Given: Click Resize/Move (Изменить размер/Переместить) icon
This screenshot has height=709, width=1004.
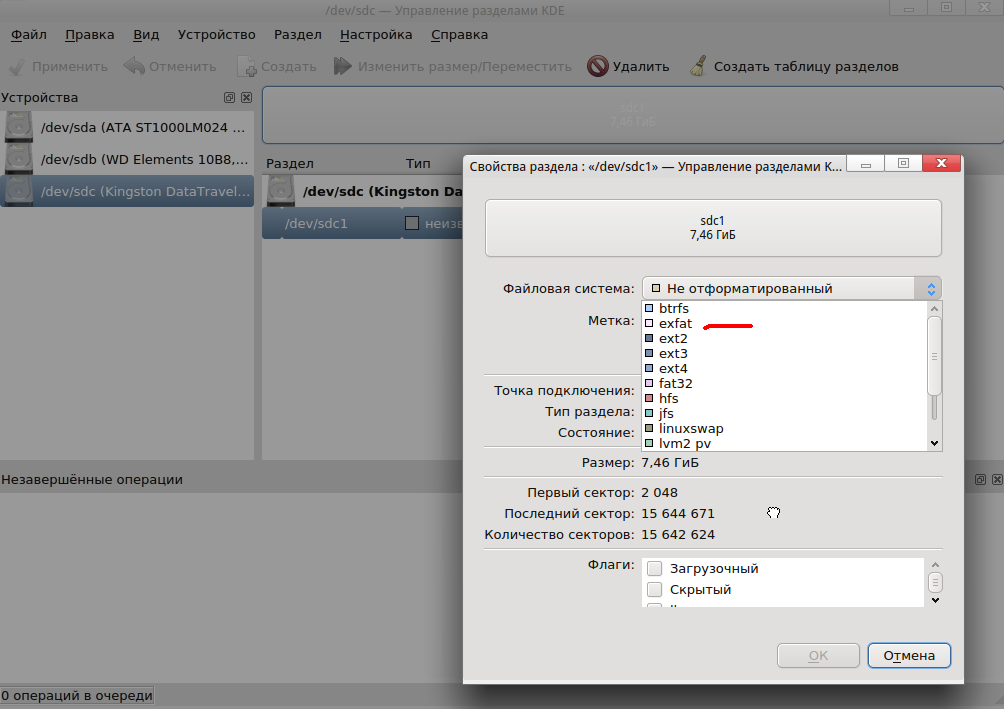Looking at the screenshot, I should pos(343,67).
